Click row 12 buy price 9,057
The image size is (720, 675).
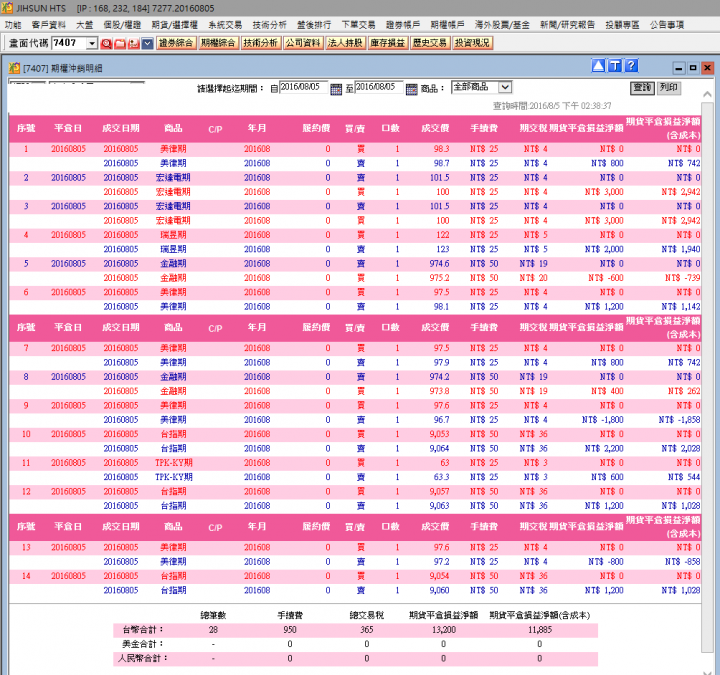pos(439,492)
